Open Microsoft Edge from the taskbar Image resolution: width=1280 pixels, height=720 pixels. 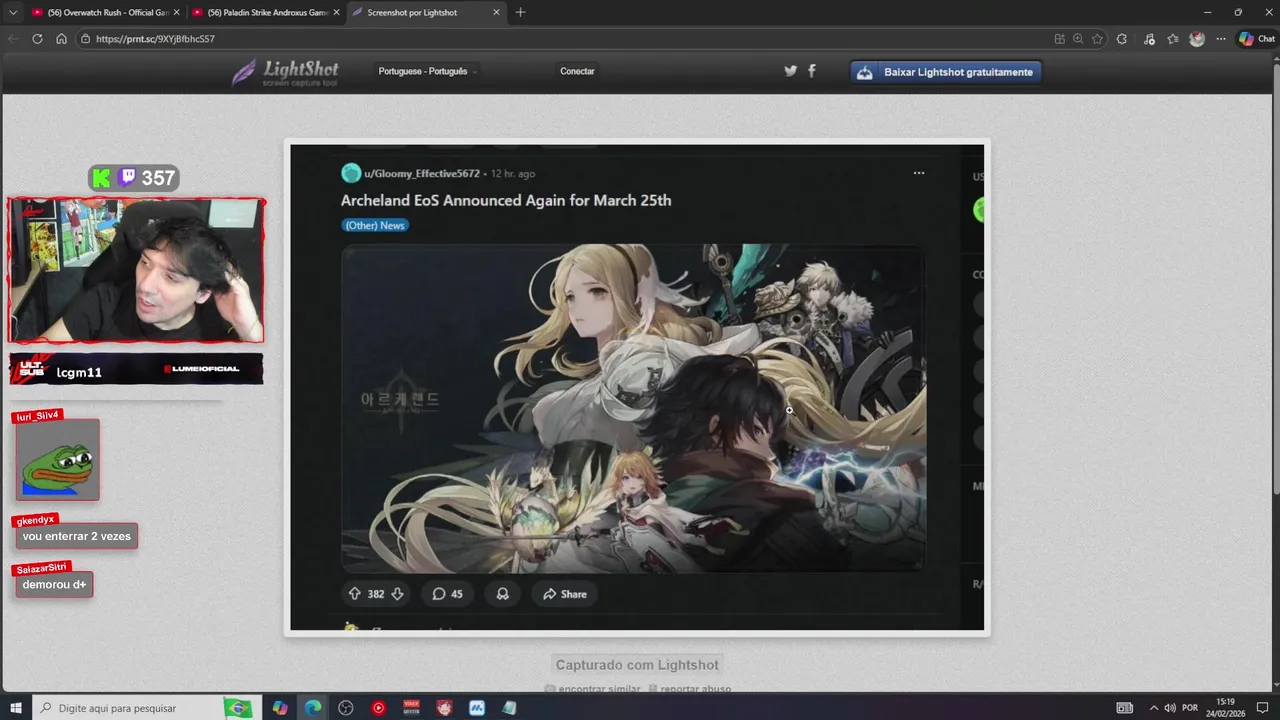(313, 708)
